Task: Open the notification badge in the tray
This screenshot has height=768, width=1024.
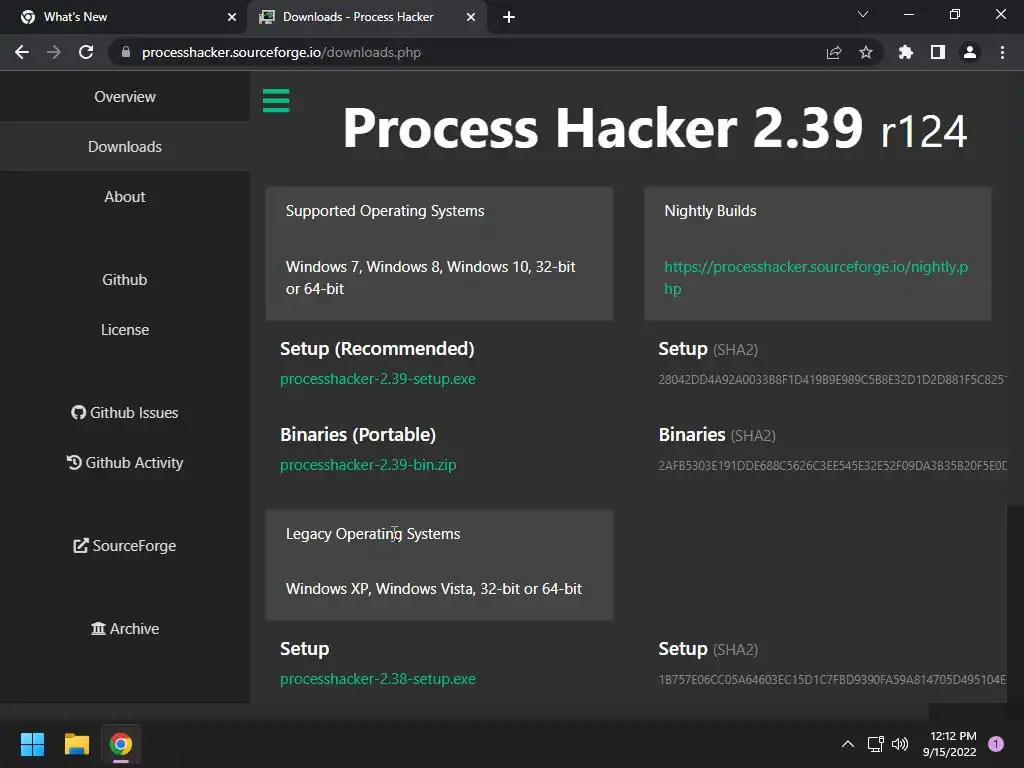Action: (x=996, y=744)
